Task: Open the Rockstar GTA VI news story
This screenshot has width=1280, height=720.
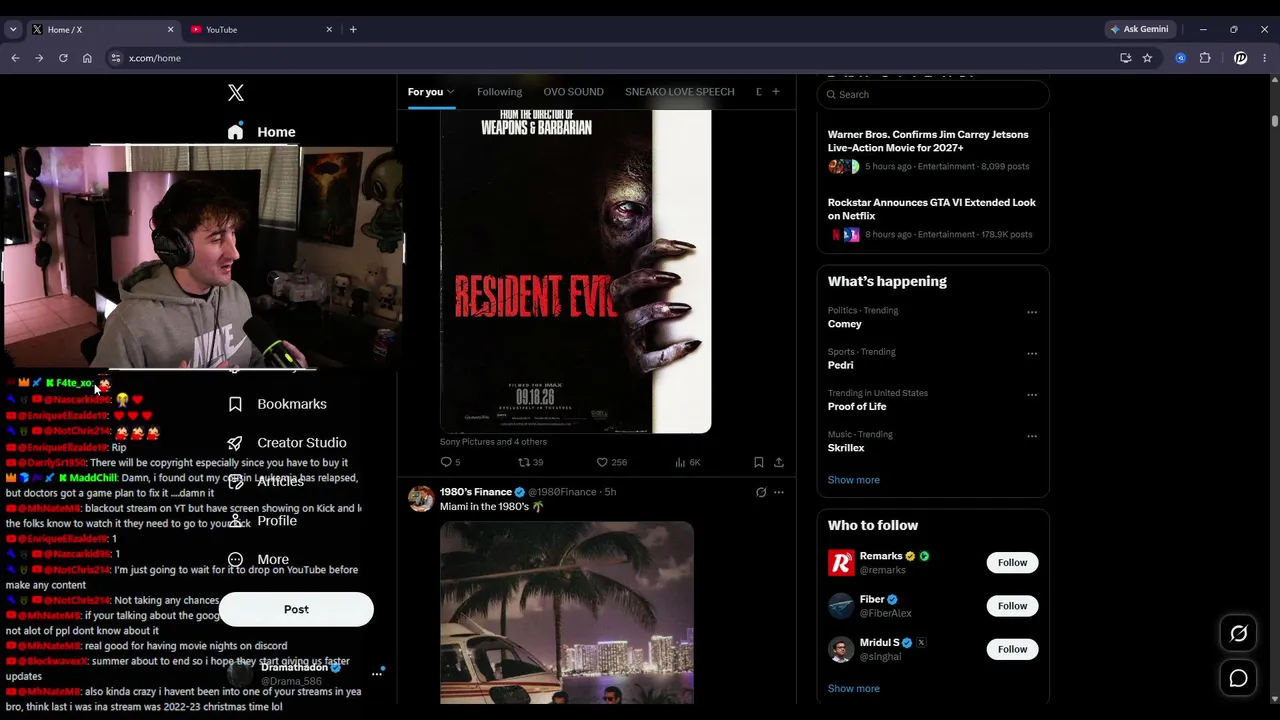Action: 932,218
